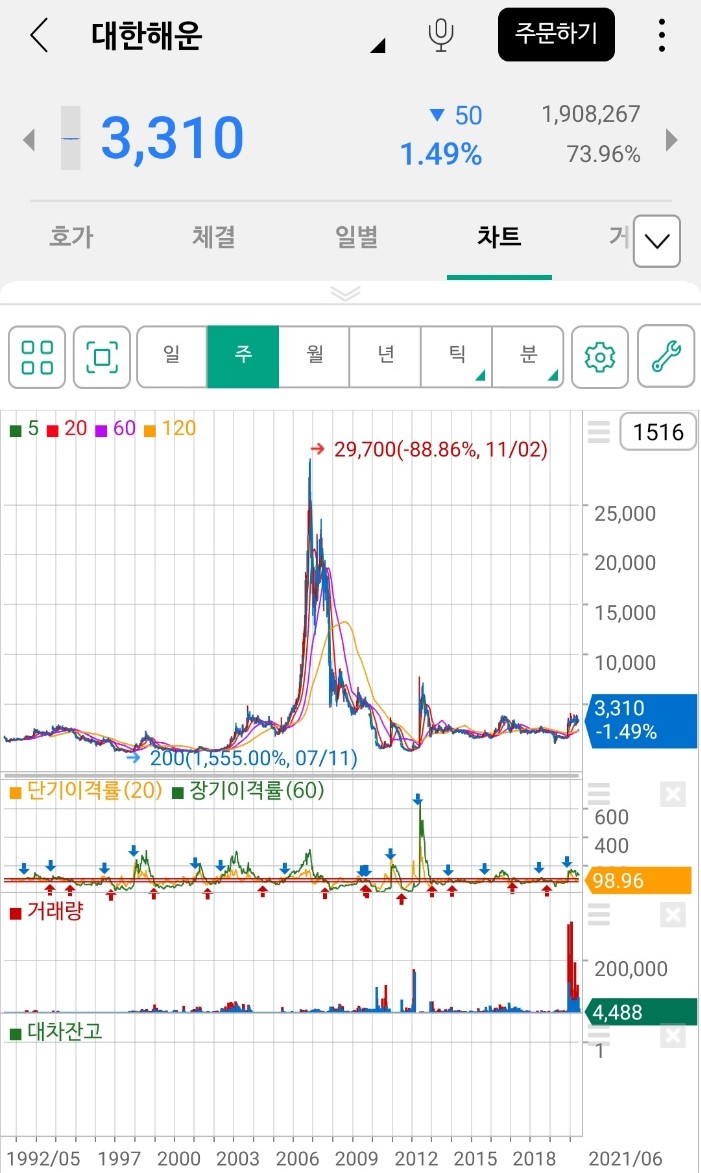Tap the 대차잔고 legend label

(x=56, y=1032)
